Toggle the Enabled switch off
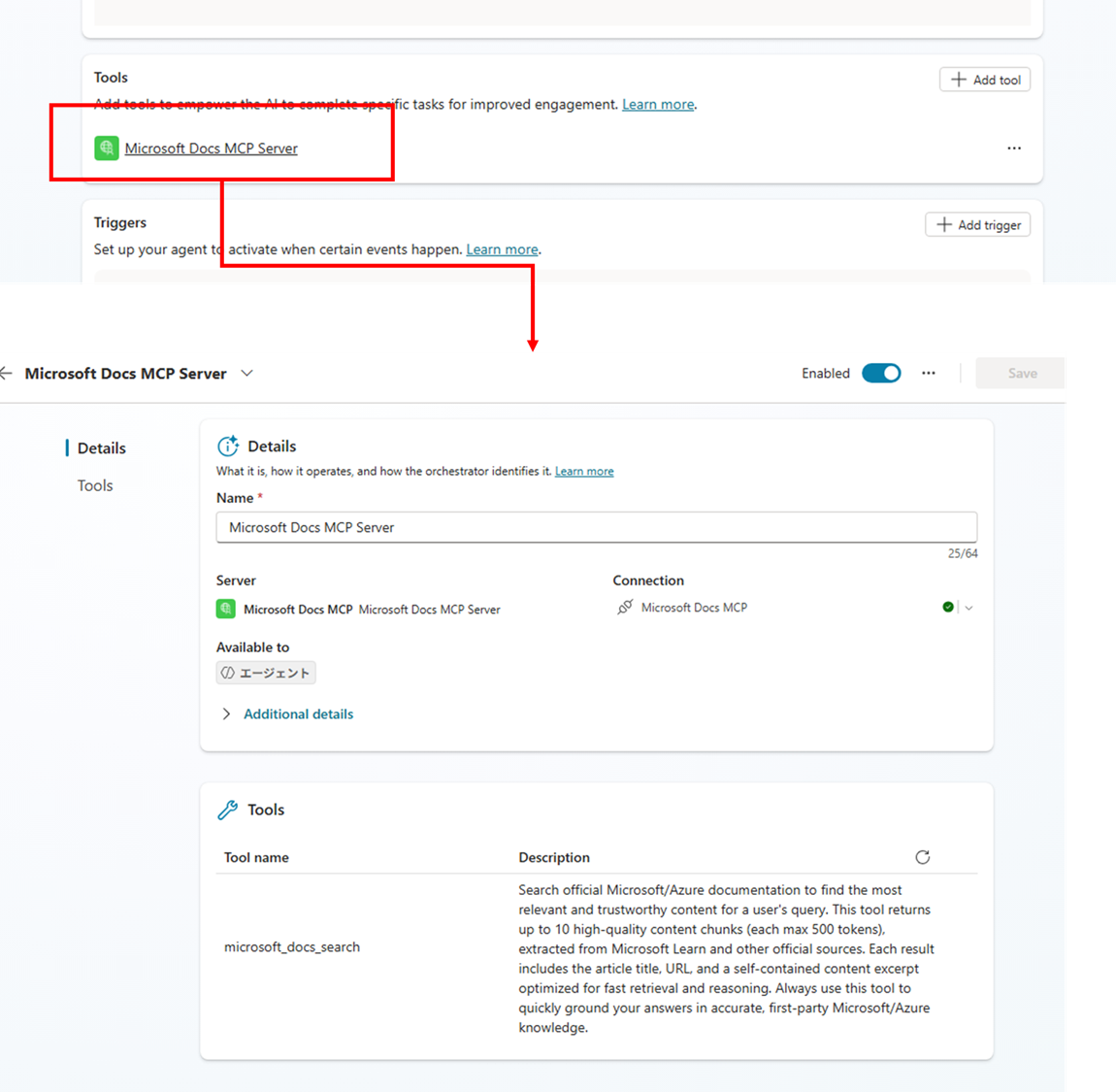 881,373
